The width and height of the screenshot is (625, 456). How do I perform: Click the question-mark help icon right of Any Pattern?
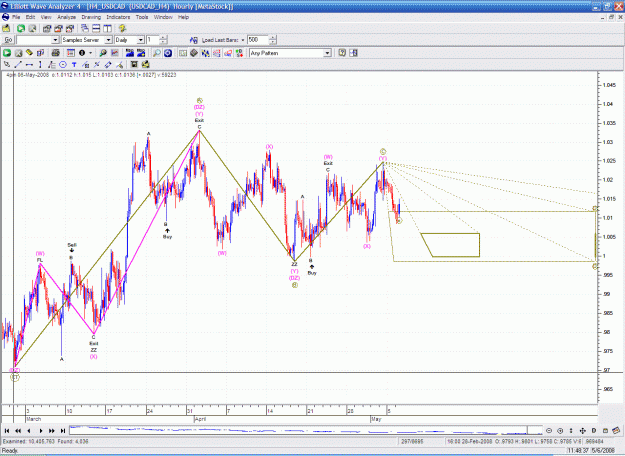point(342,53)
